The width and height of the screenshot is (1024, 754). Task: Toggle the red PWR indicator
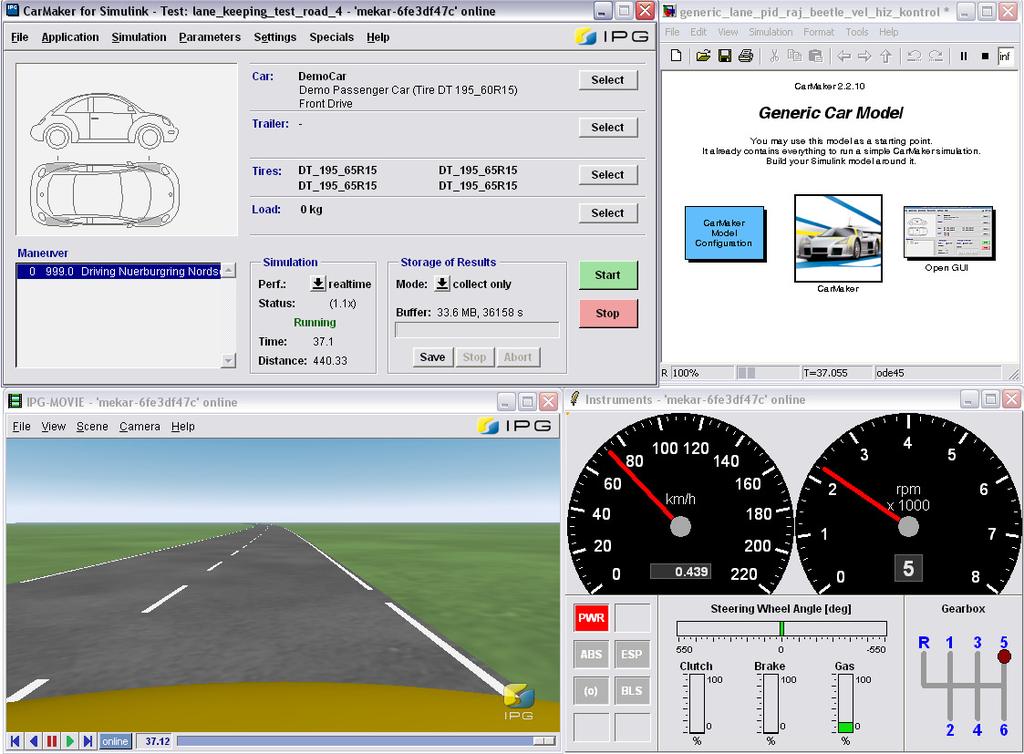click(591, 618)
